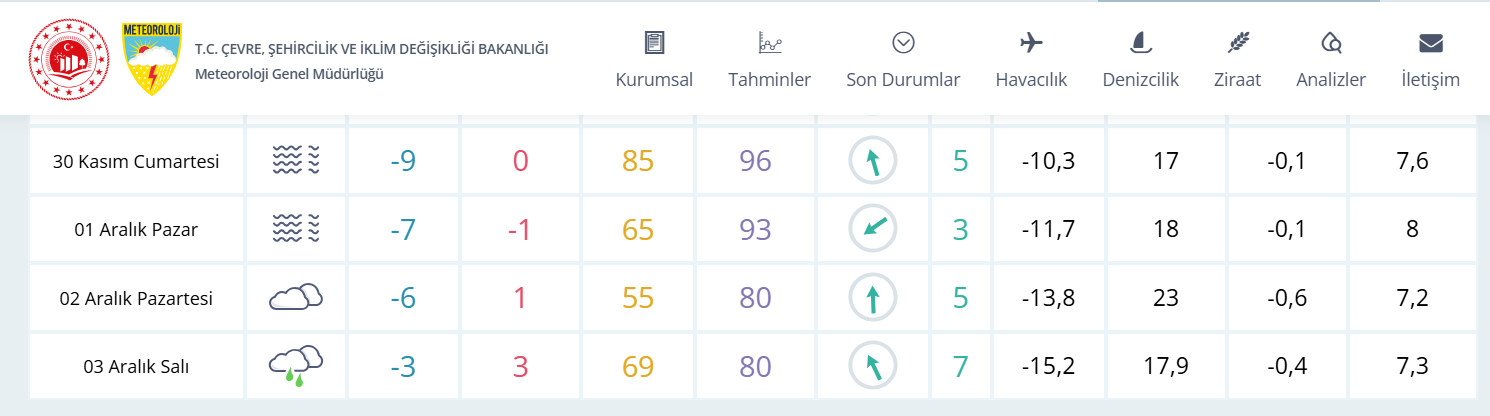Click the cloudy icon for 02 Aralık
Image resolution: width=1490 pixels, height=416 pixels.
point(296,297)
